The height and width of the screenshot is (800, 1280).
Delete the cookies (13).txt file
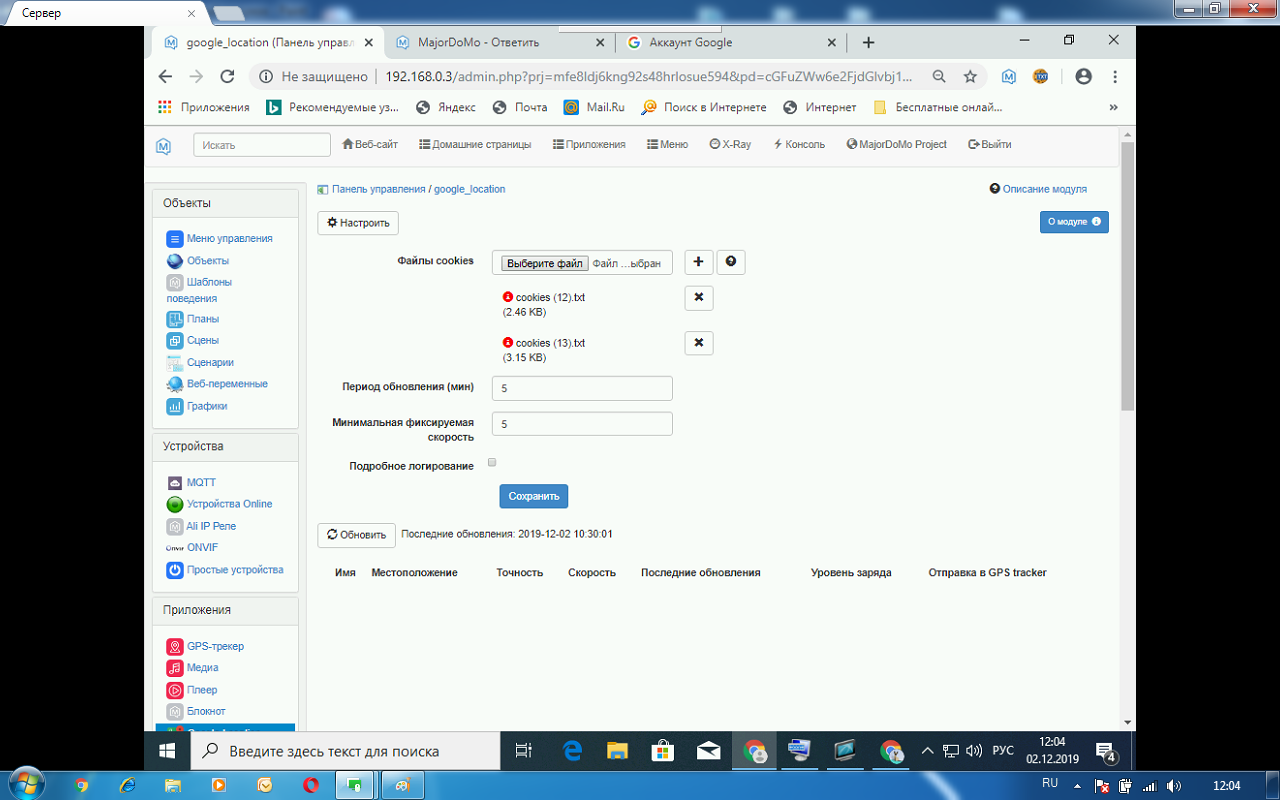tap(698, 343)
